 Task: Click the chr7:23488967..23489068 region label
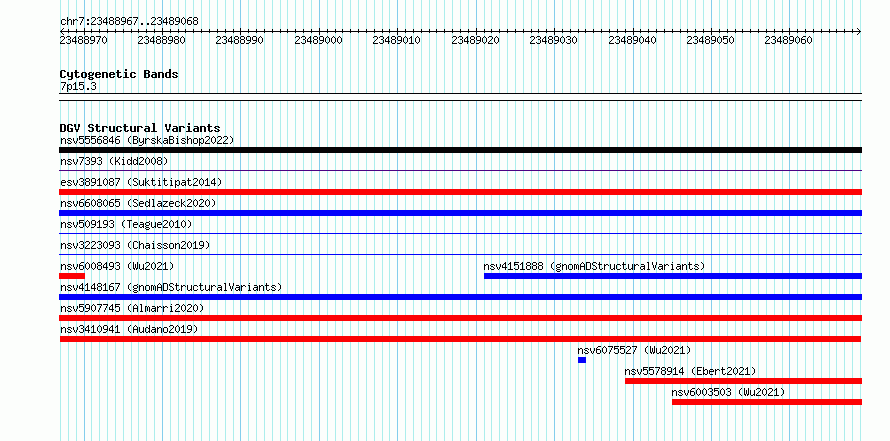pos(129,21)
